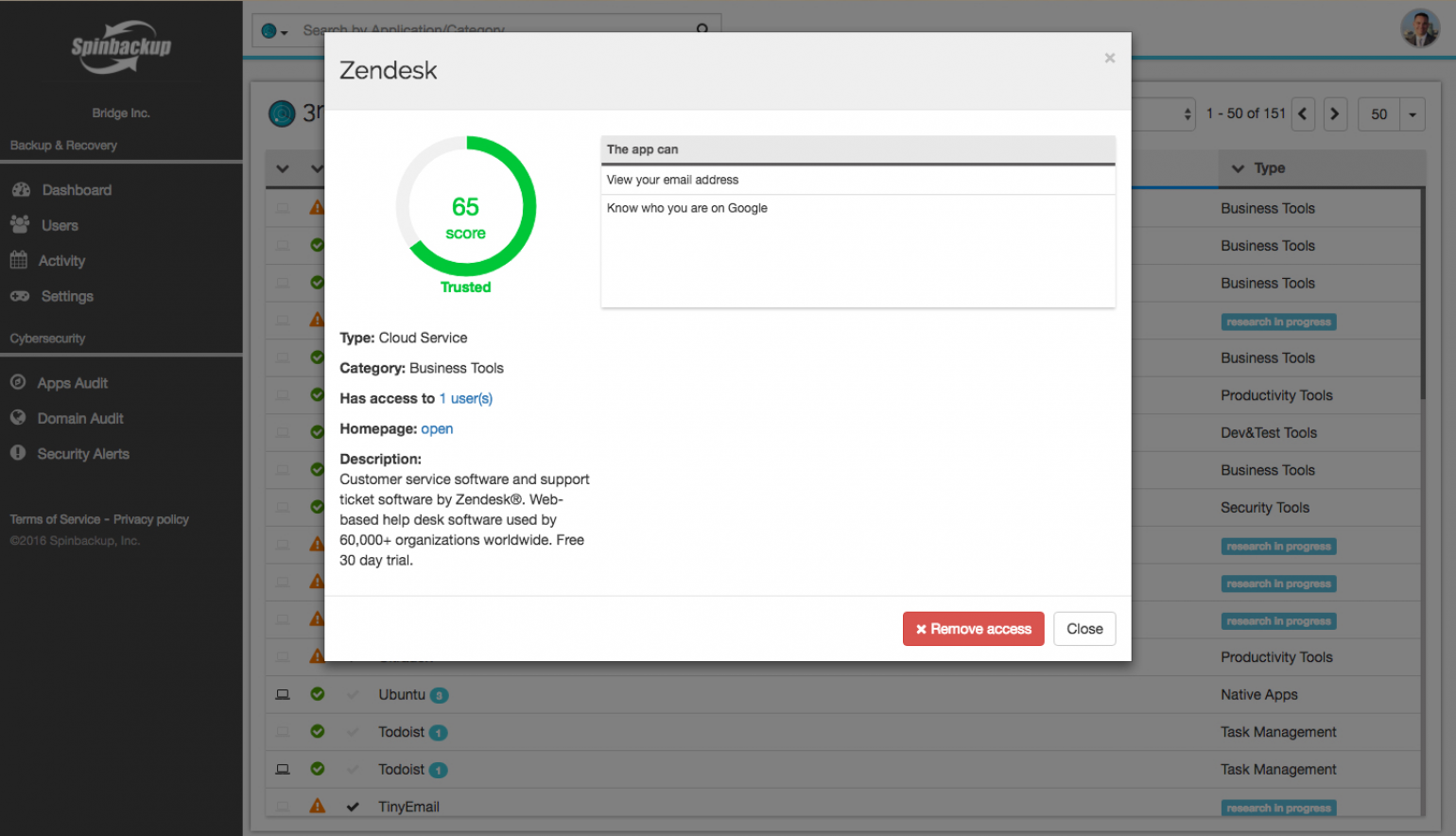Go to the next results page

pos(1335,113)
